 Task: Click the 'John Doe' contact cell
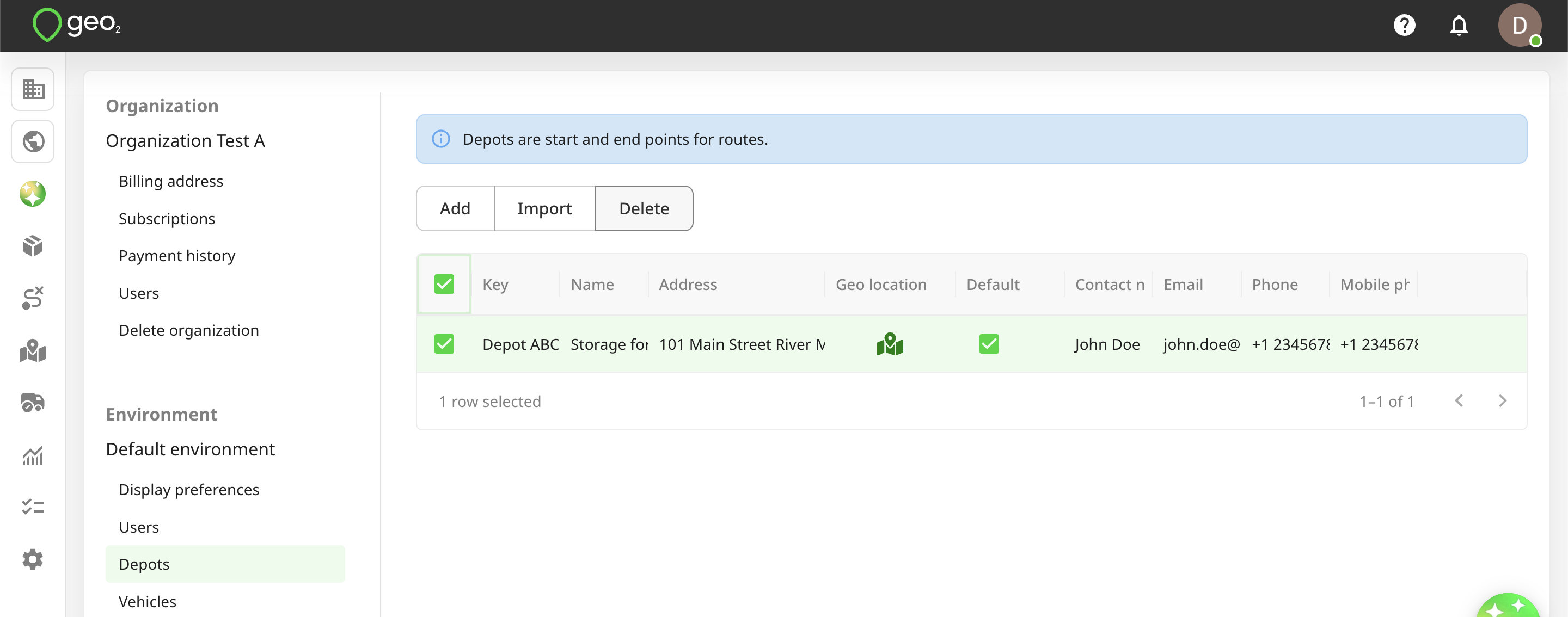coord(1108,344)
